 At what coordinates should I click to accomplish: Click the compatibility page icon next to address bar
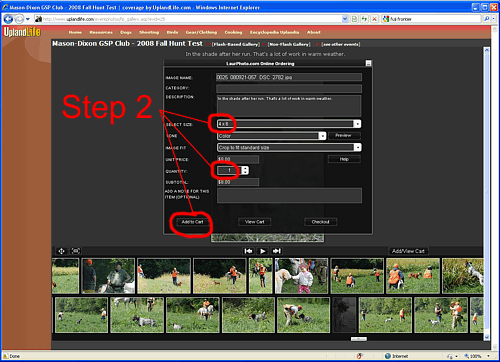tap(355, 19)
